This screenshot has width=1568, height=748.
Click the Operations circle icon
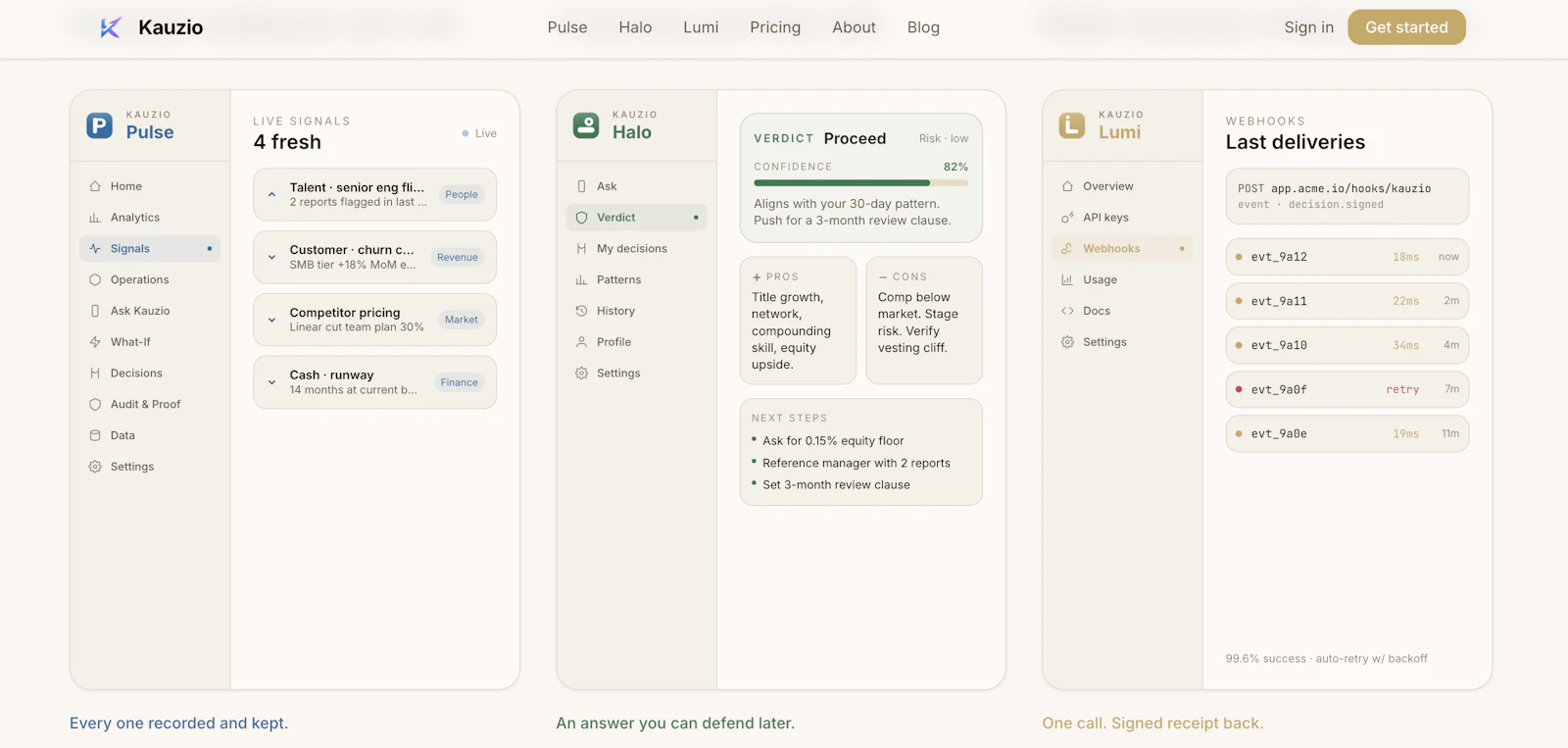(95, 279)
